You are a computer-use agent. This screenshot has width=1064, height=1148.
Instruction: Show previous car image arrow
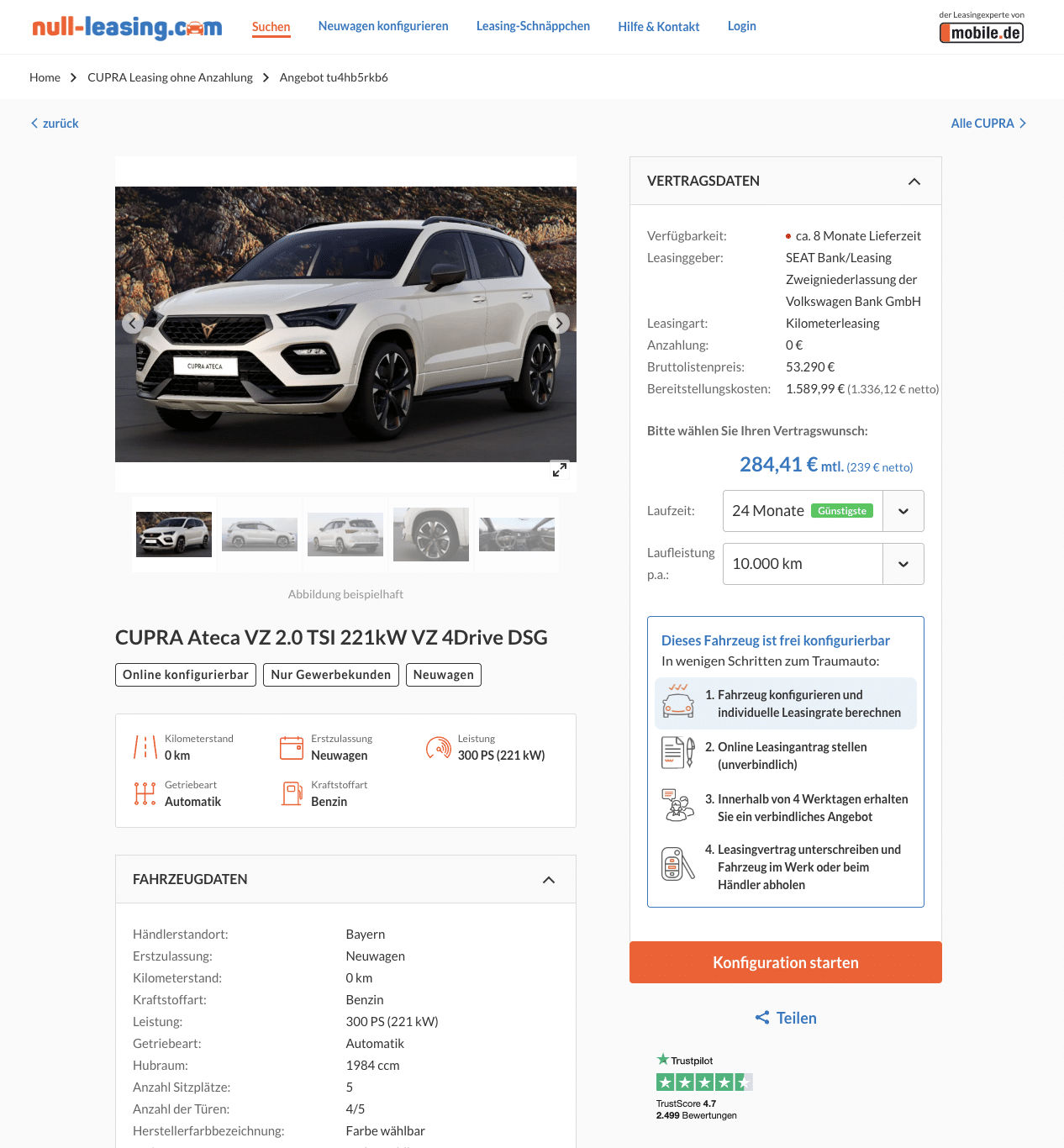133,323
